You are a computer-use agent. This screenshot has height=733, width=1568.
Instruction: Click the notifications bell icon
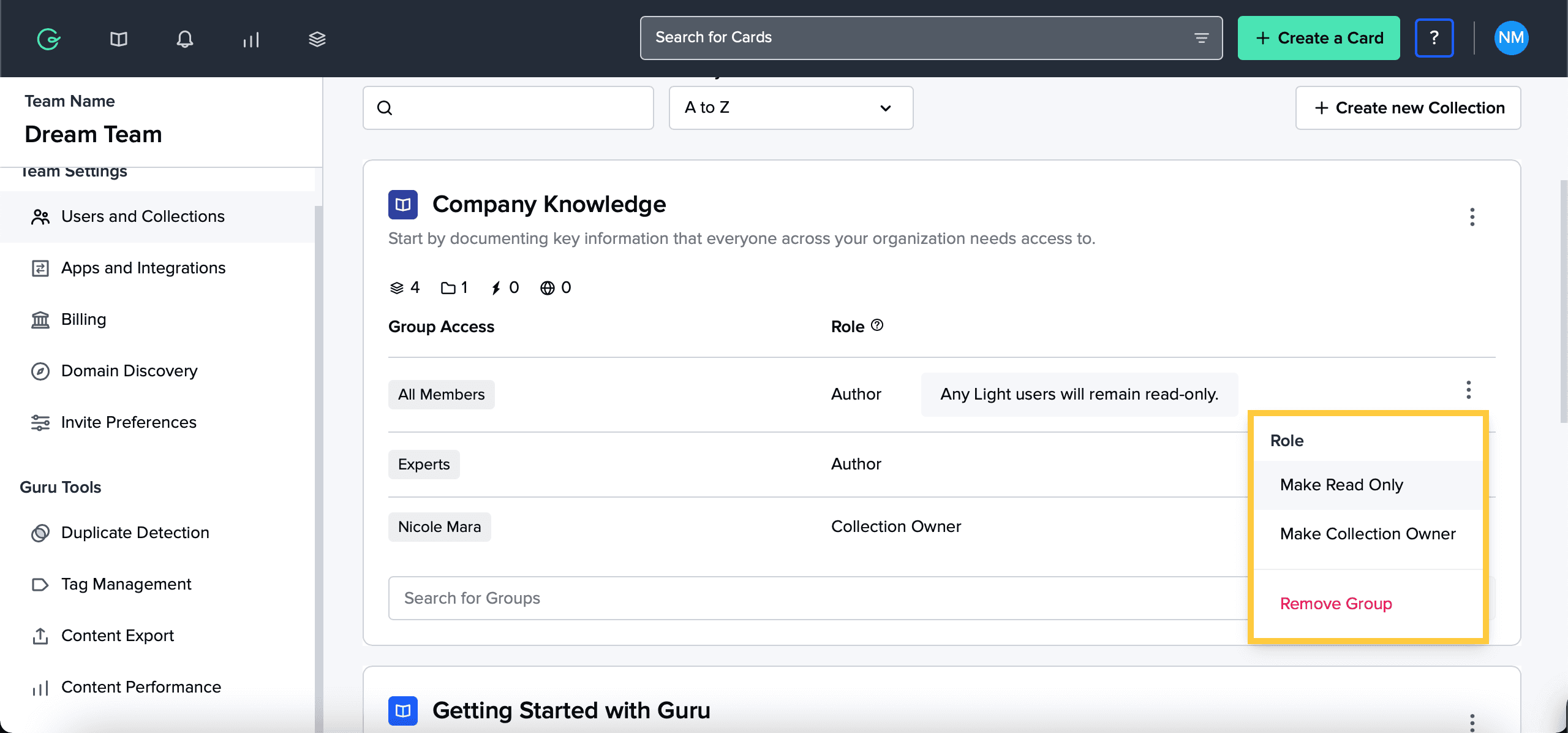(x=183, y=39)
